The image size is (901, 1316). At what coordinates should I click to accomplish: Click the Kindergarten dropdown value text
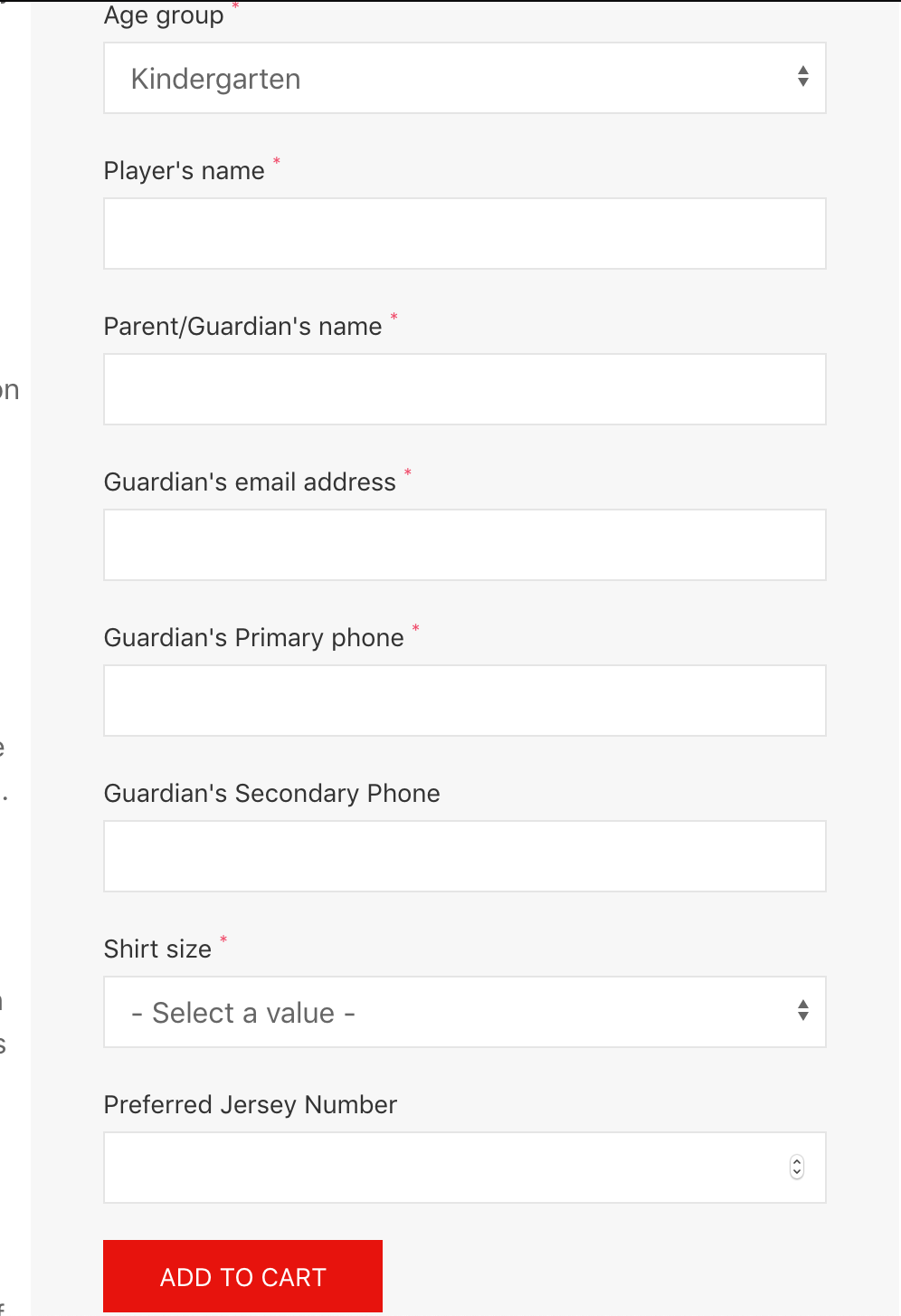[x=215, y=79]
